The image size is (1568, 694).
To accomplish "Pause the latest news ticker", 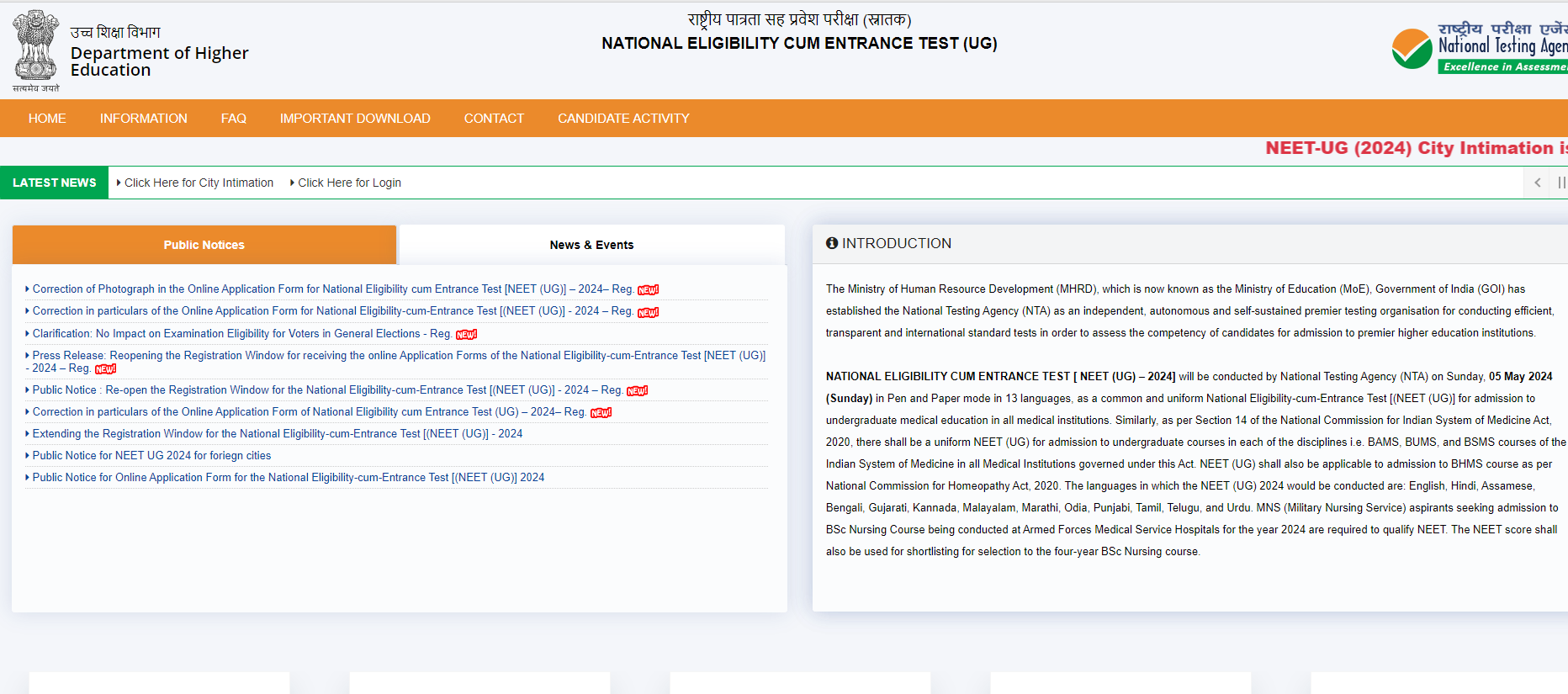I will [1561, 183].
